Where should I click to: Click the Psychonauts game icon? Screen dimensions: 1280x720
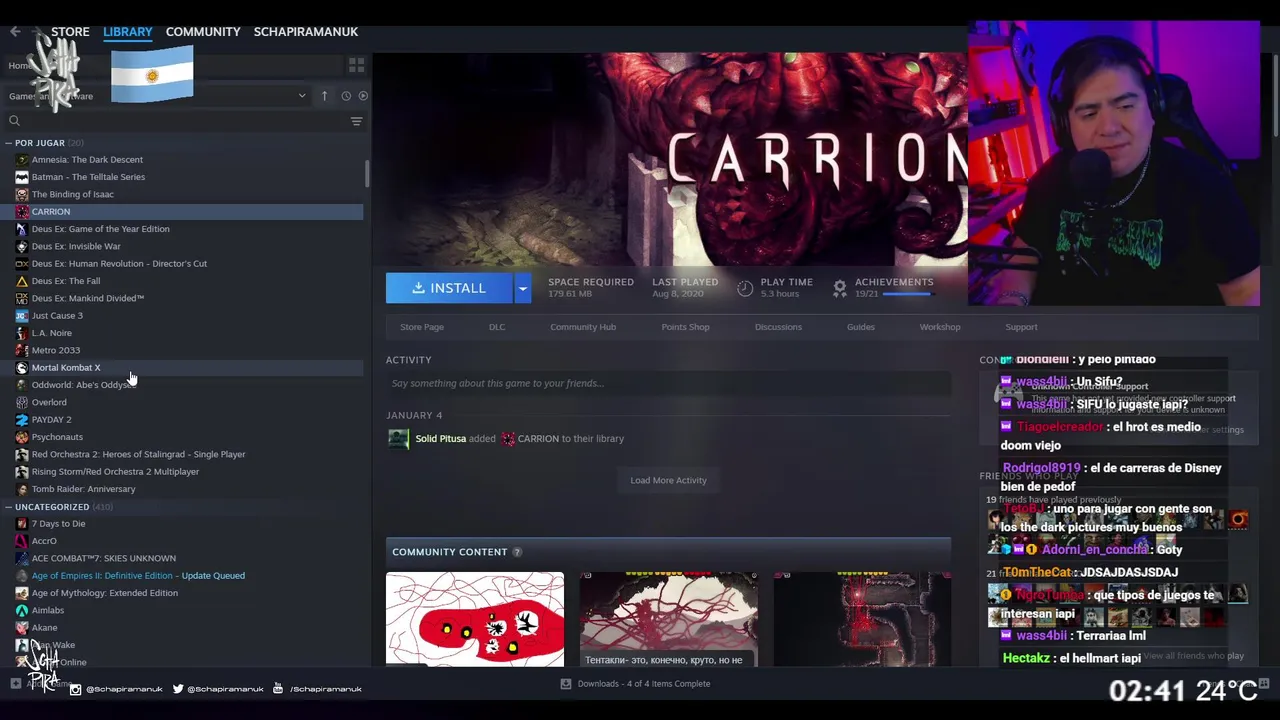pos(22,437)
